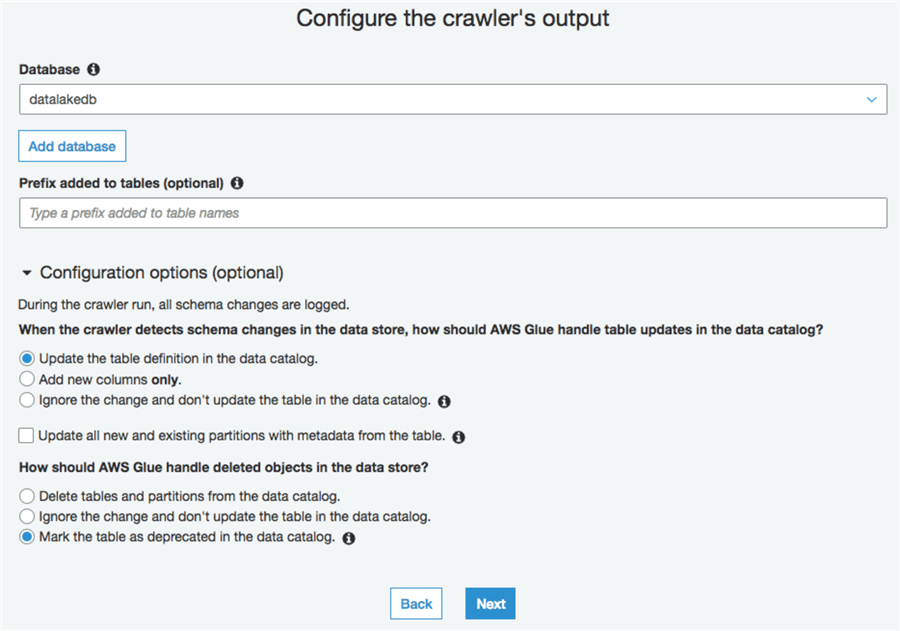
Task: Click info icon next to Mark table as deprecated
Action: tap(349, 538)
